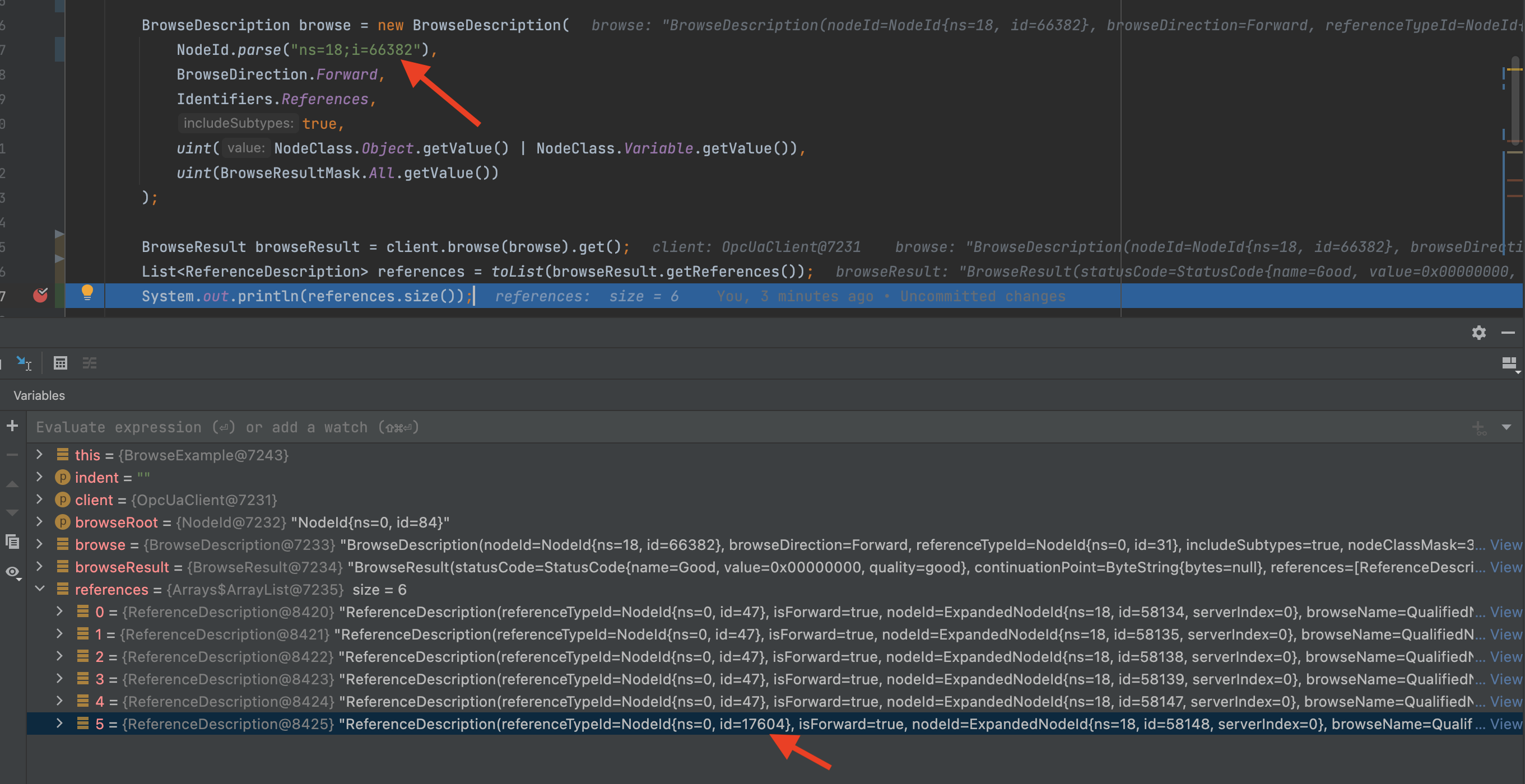Click the editor vertical scrollbar thumb
The height and width of the screenshot is (784, 1525).
tap(1515, 101)
